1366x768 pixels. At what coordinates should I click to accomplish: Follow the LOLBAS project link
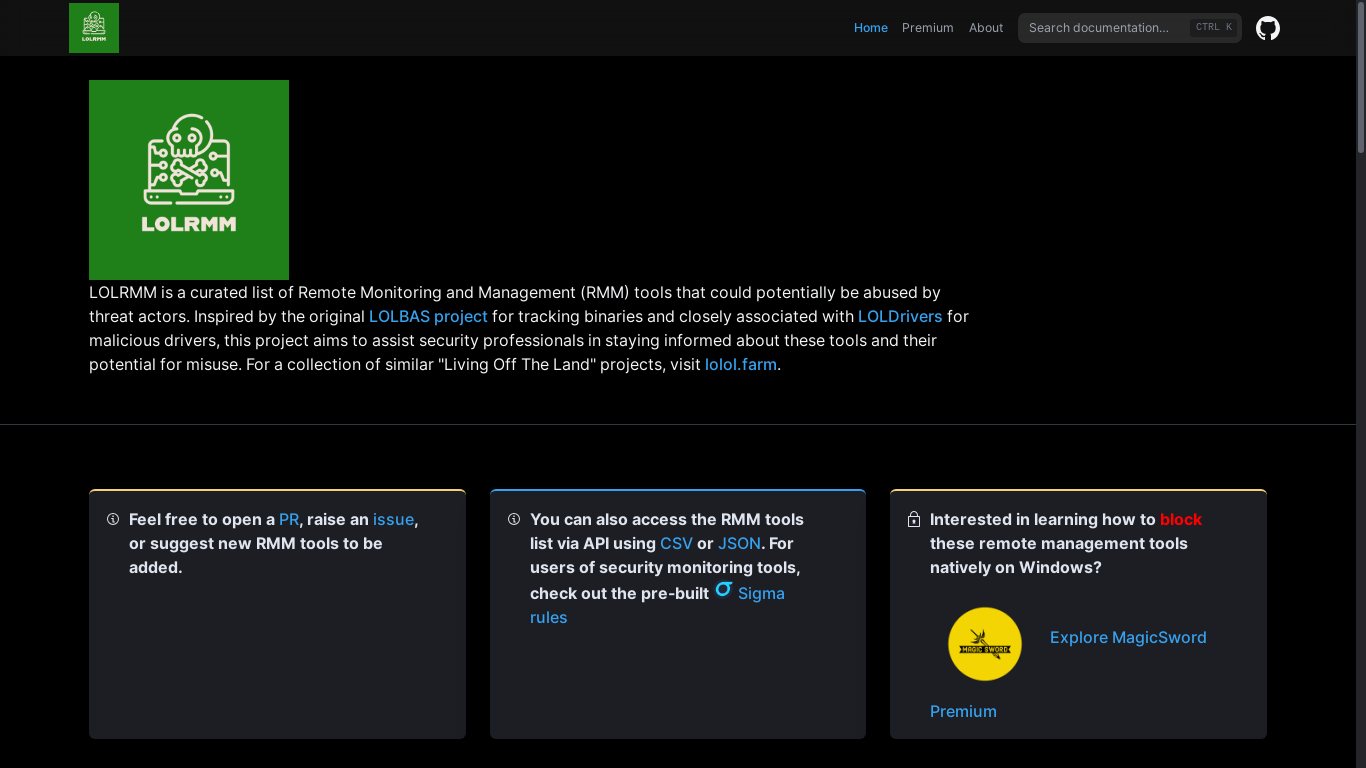point(428,316)
